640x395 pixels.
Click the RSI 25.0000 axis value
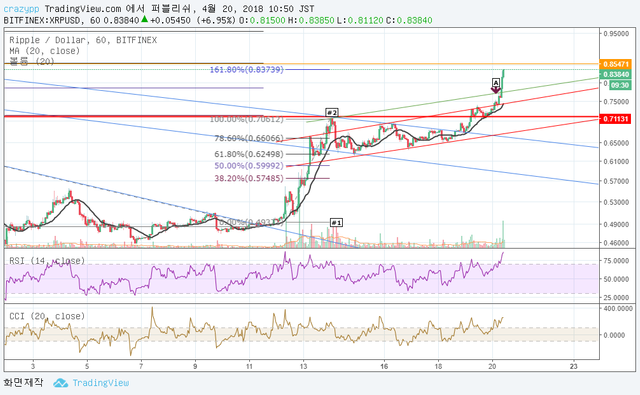pos(616,297)
